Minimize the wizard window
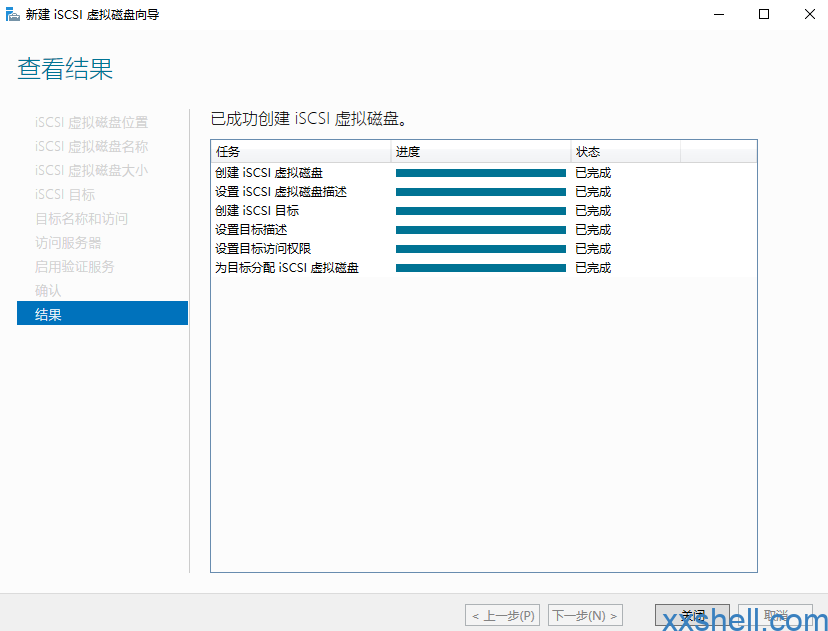This screenshot has width=828, height=631. (x=718, y=14)
